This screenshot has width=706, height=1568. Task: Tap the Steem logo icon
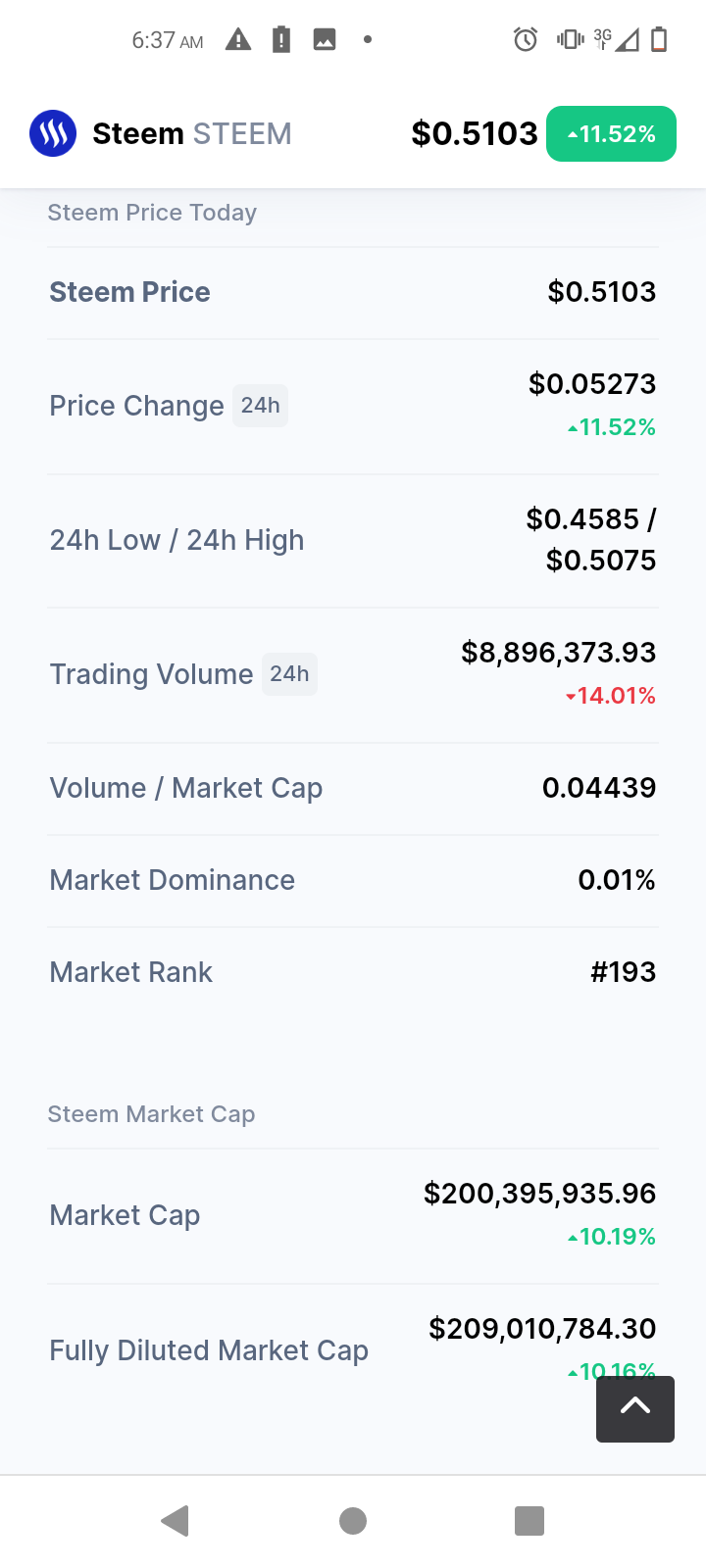(x=53, y=133)
